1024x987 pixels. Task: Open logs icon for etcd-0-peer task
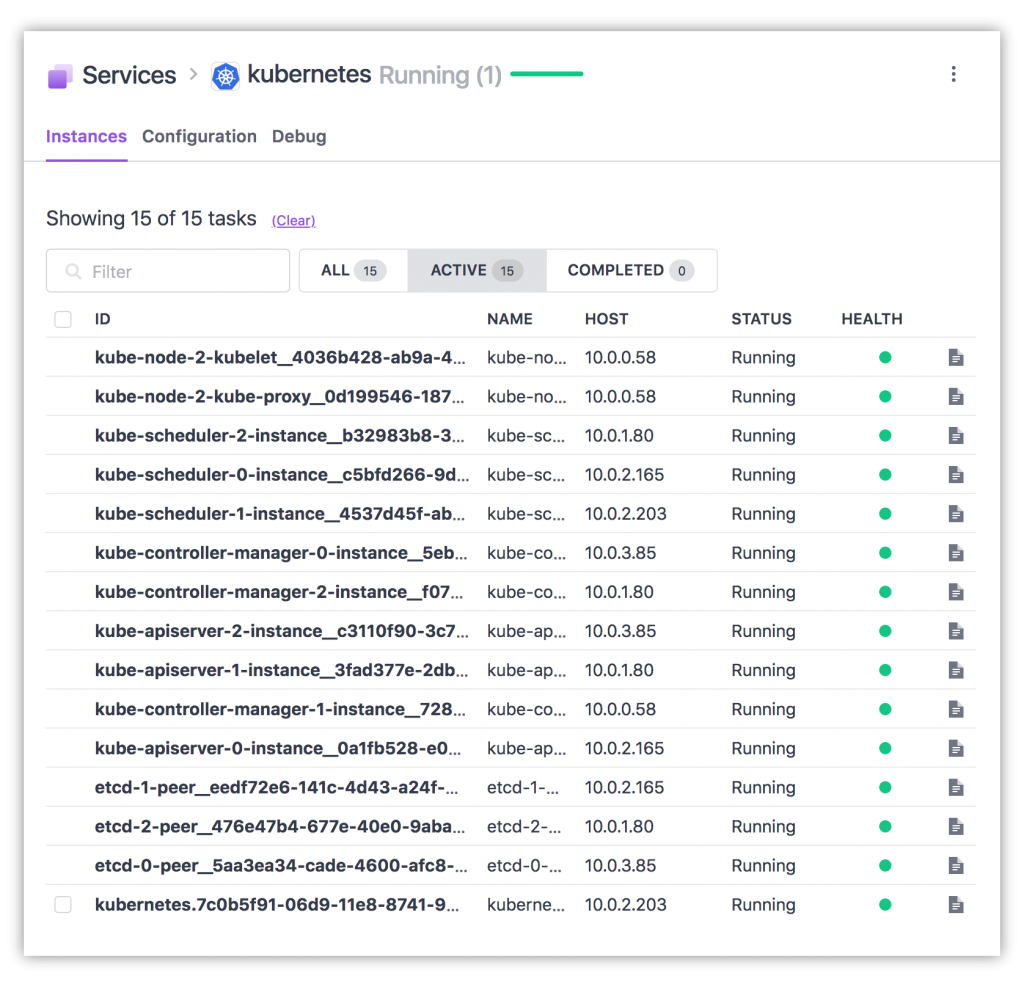[x=955, y=866]
